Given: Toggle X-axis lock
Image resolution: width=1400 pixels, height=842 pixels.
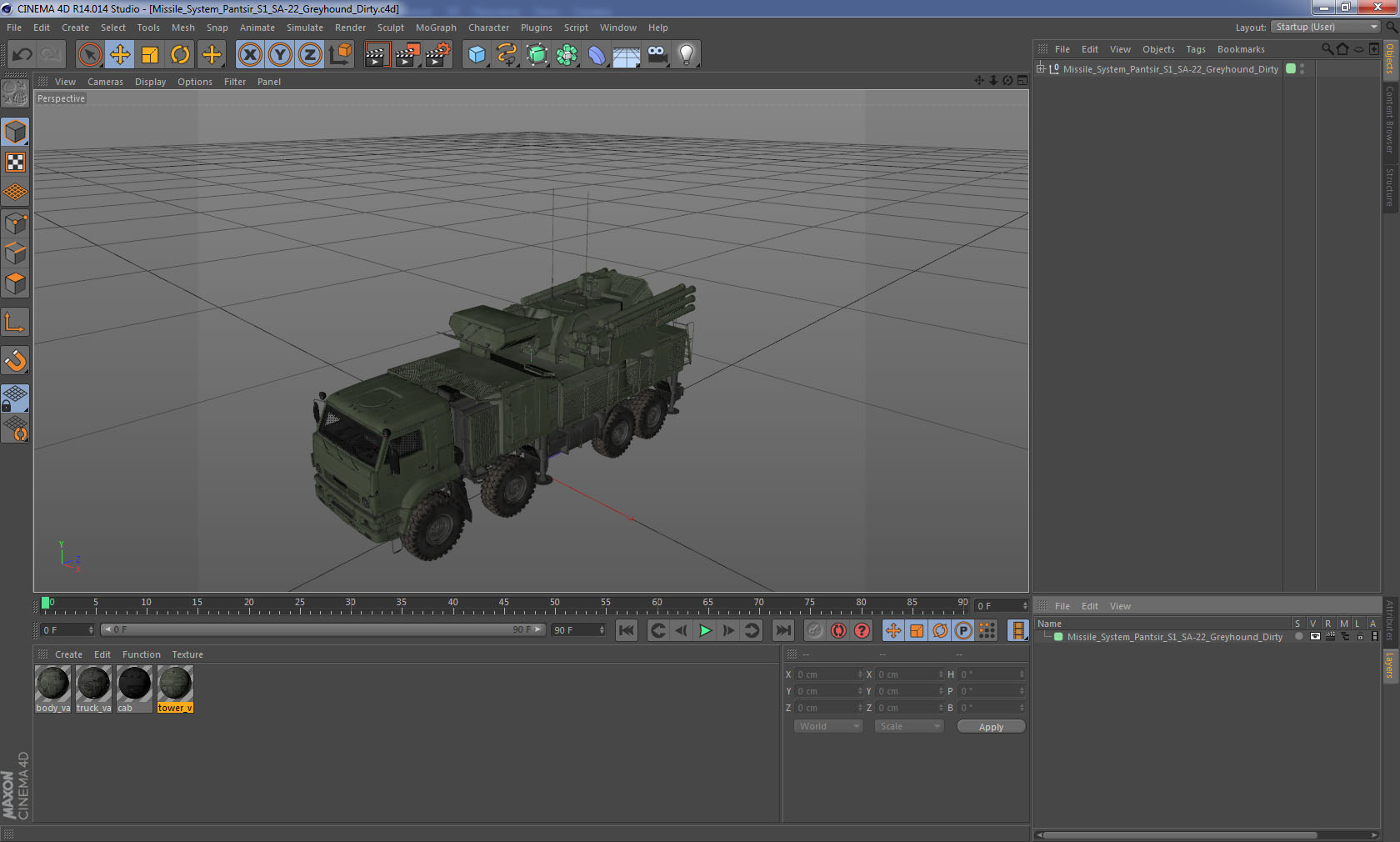Looking at the screenshot, I should [249, 55].
